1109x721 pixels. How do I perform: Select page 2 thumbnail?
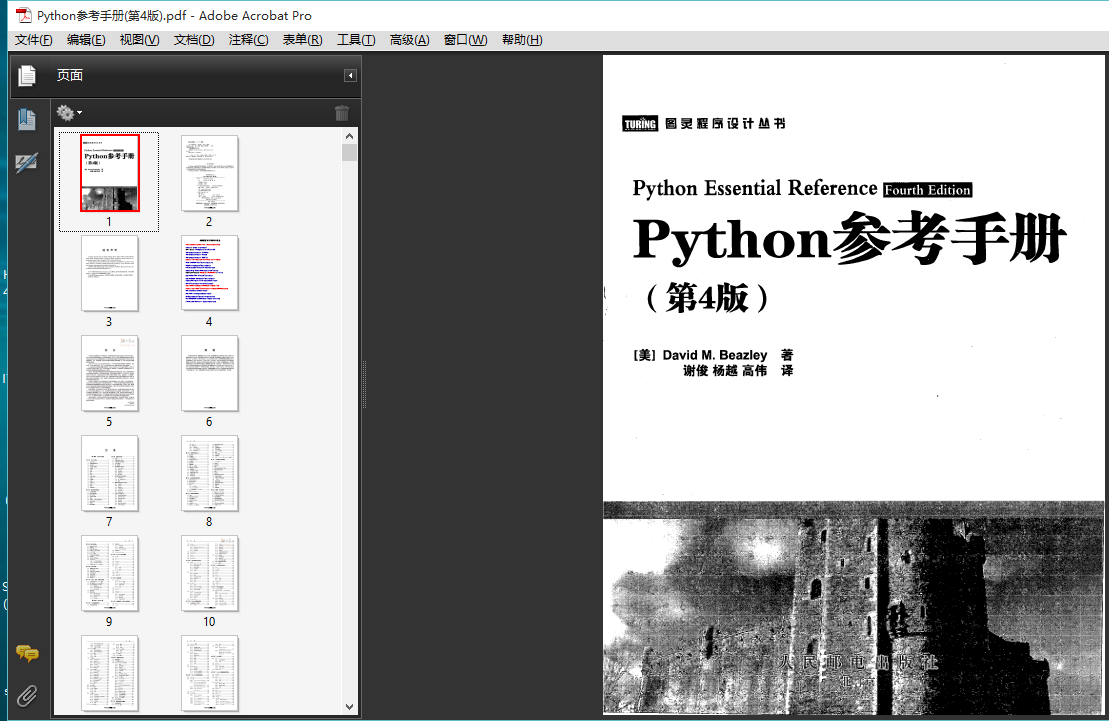point(209,173)
